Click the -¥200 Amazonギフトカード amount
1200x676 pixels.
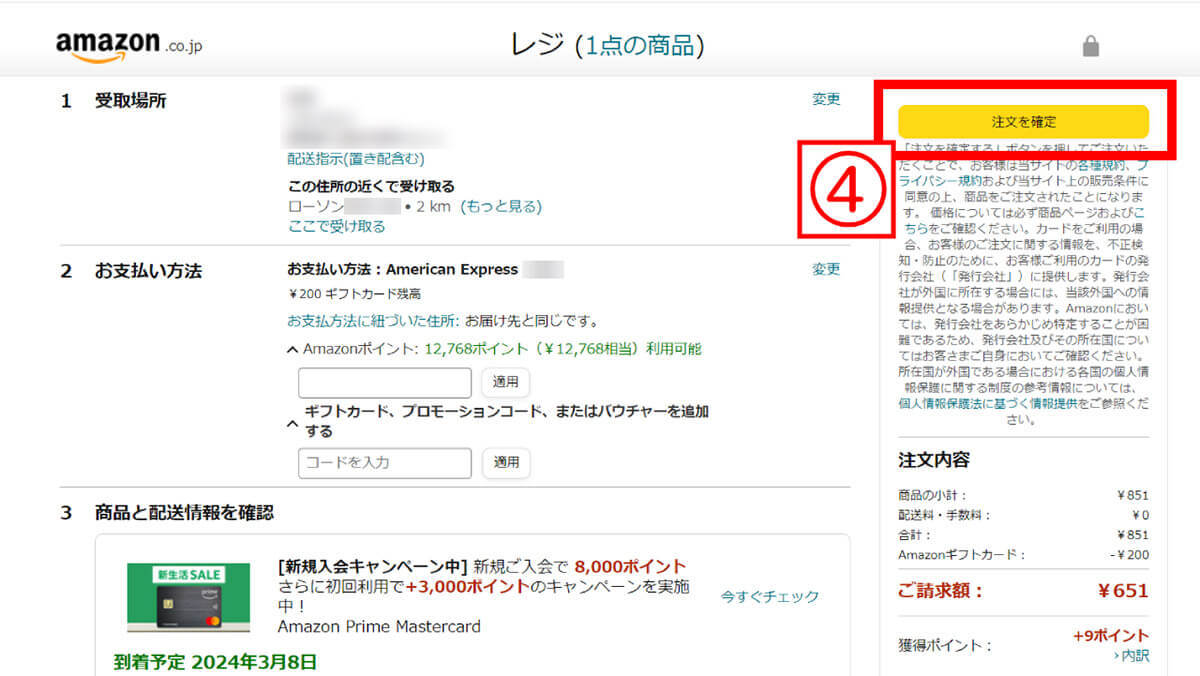tap(1130, 554)
